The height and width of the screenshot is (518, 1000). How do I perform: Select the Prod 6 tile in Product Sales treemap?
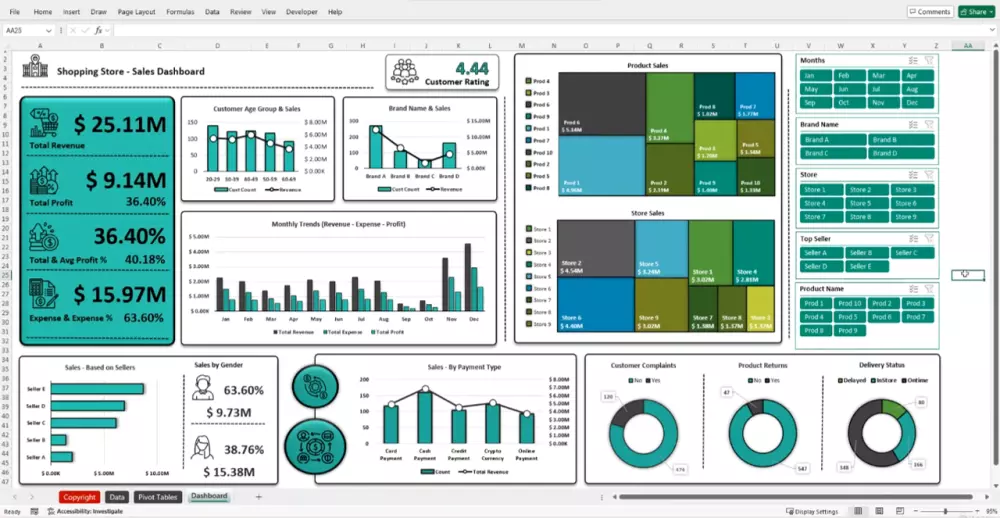coord(601,103)
